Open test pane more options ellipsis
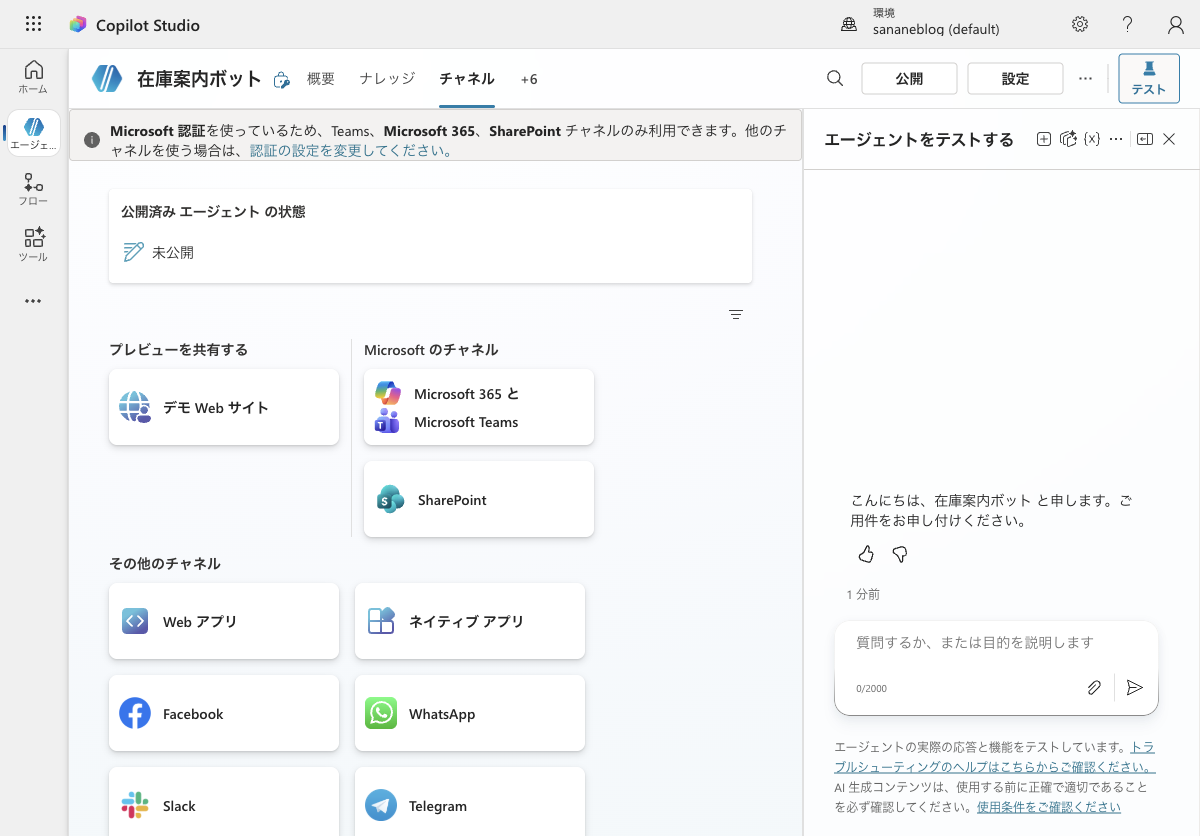The height and width of the screenshot is (836, 1200). tap(1116, 139)
